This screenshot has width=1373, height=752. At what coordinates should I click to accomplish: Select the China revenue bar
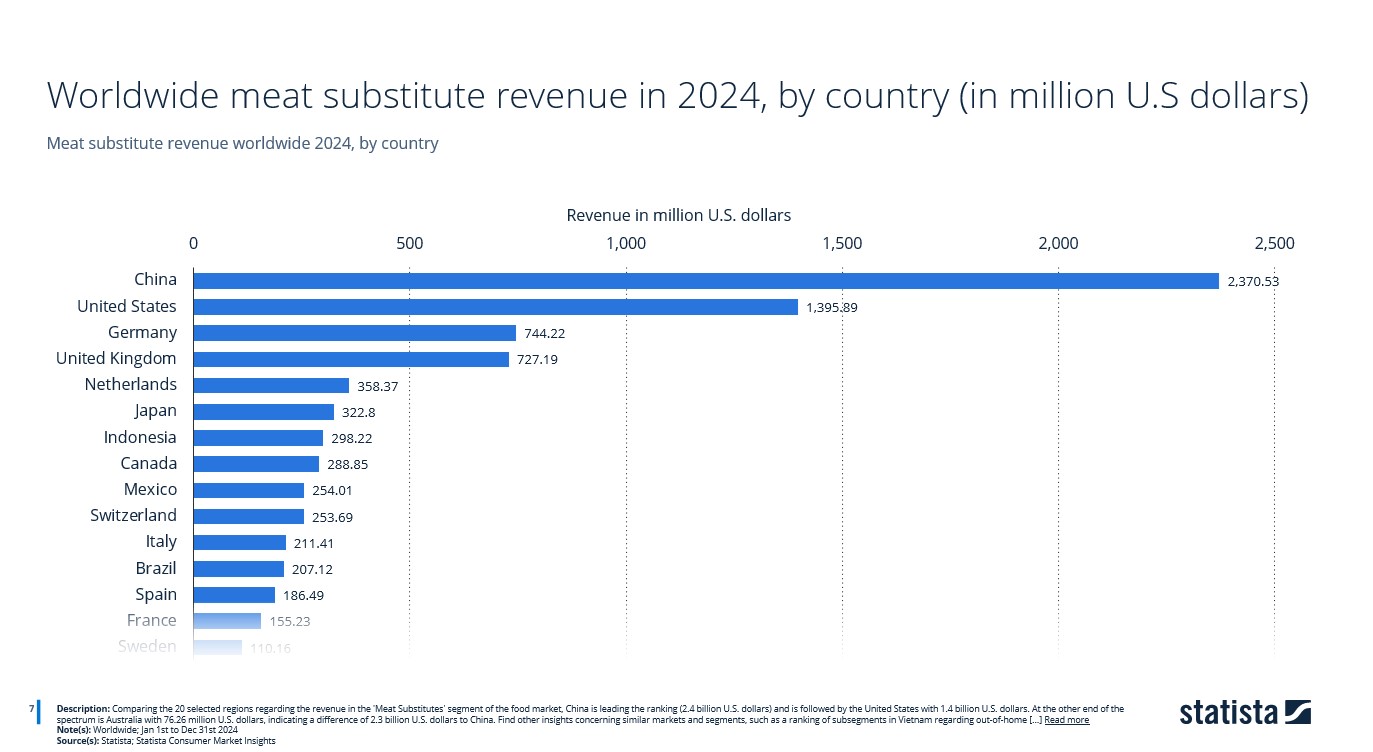tap(700, 279)
